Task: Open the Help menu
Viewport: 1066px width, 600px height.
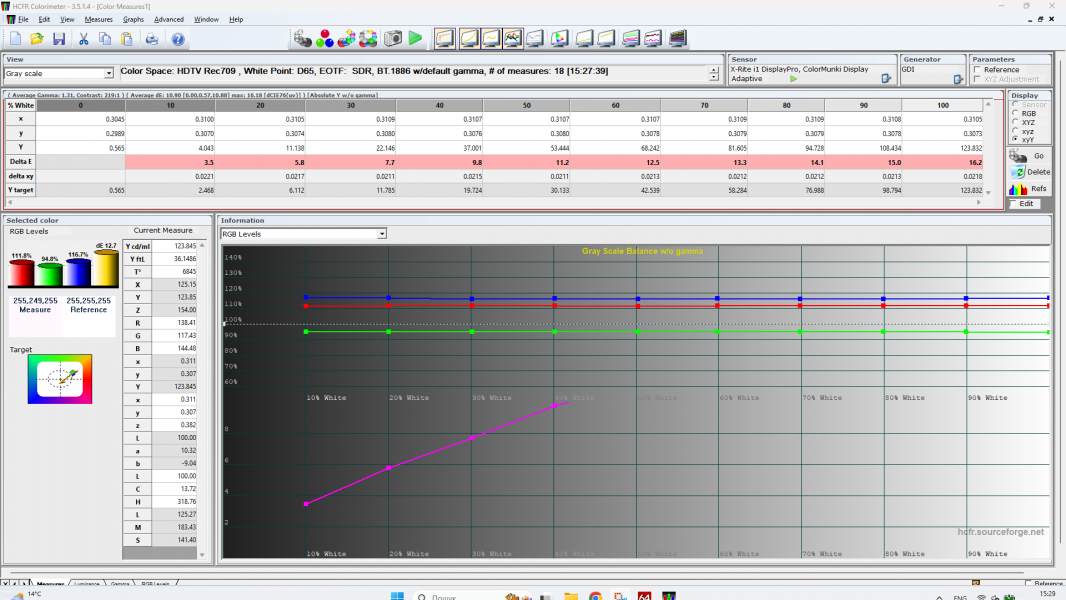Action: [236, 20]
